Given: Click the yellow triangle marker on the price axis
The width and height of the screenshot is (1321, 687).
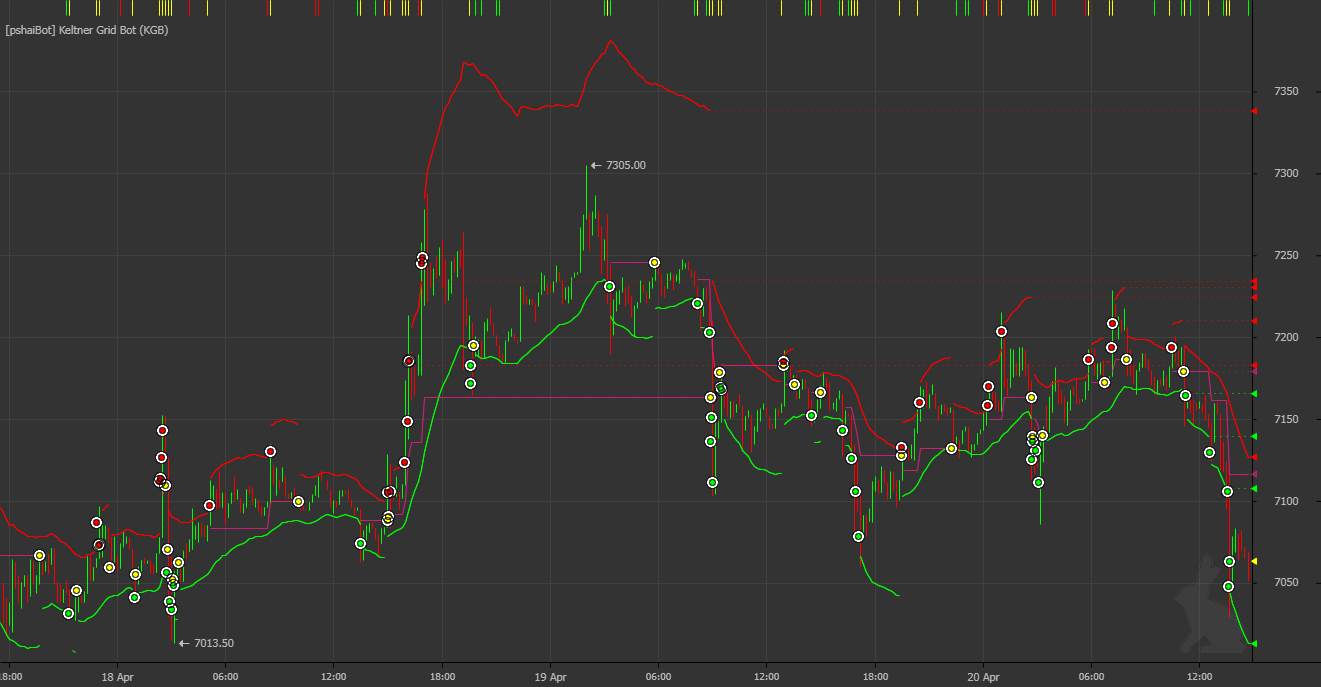Looking at the screenshot, I should [x=1254, y=561].
